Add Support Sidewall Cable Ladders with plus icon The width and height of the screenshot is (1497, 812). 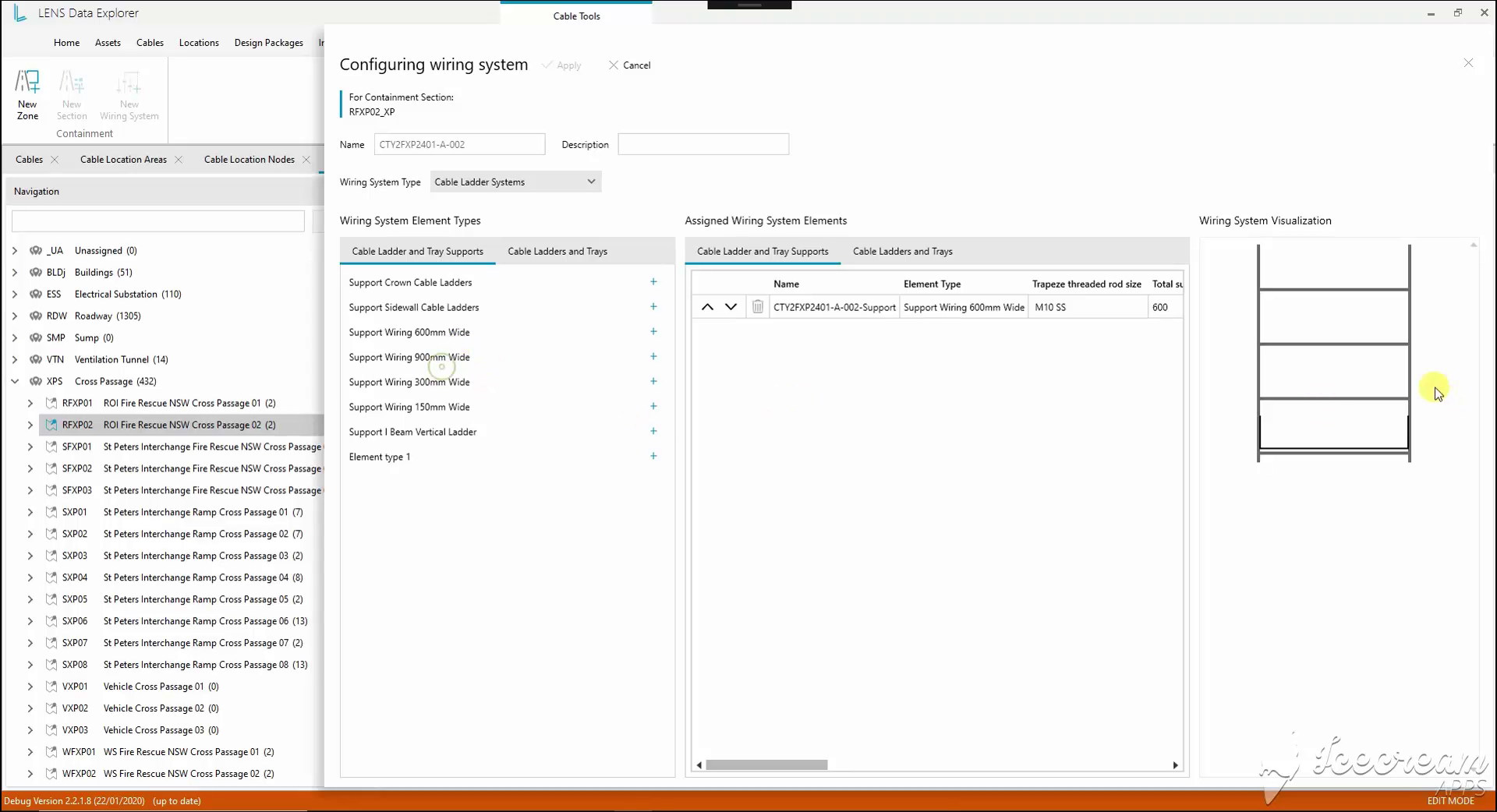[x=653, y=307]
